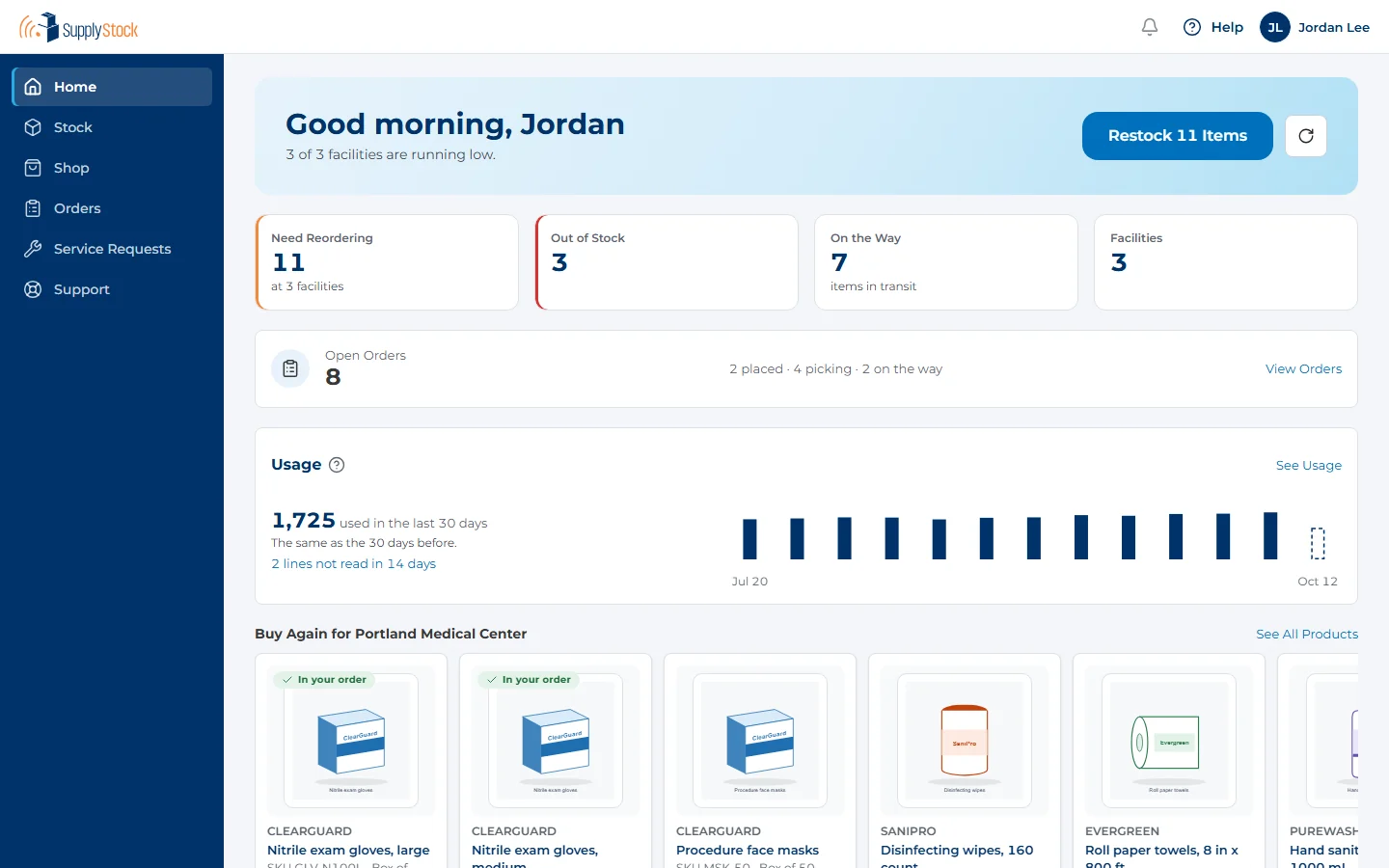Refresh the dashboard with the reload icon
Image resolution: width=1389 pixels, height=868 pixels.
pyautogui.click(x=1306, y=136)
